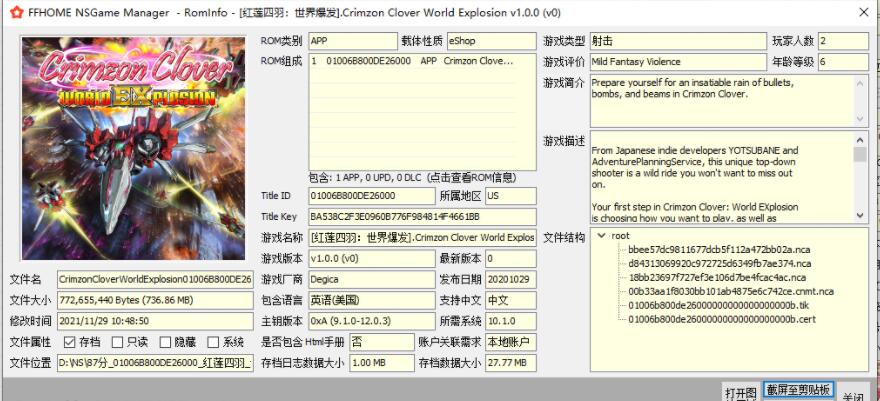The image size is (880, 401).
Task: Click the 发布日期 field 20201029
Action: click(x=511, y=279)
